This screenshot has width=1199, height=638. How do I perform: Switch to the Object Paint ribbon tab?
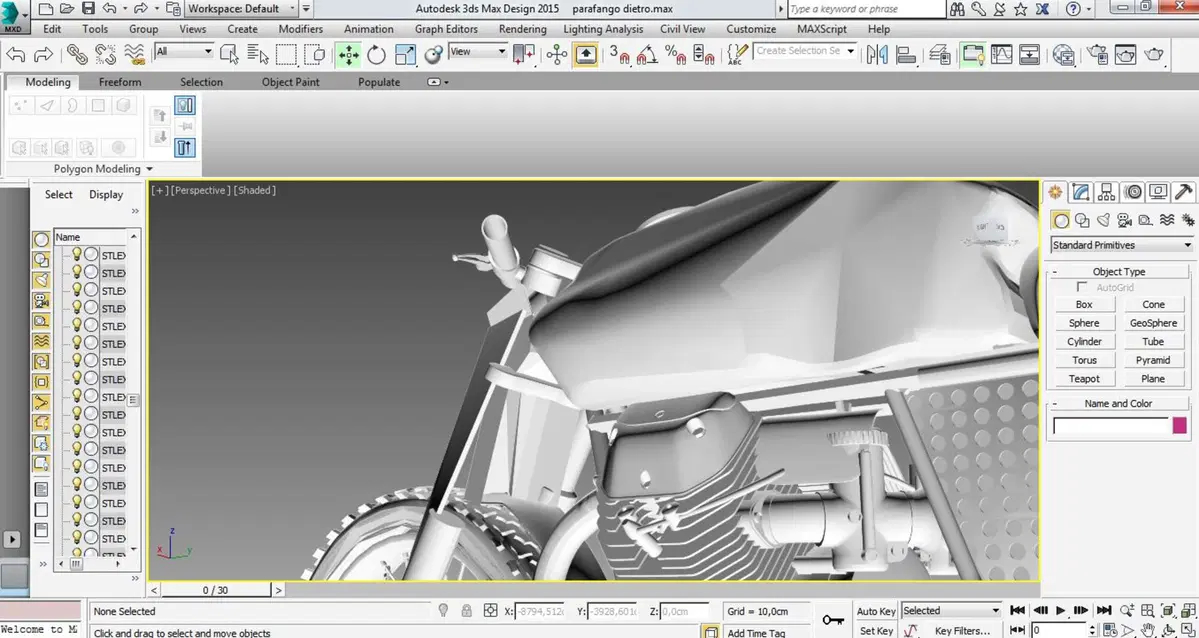291,82
